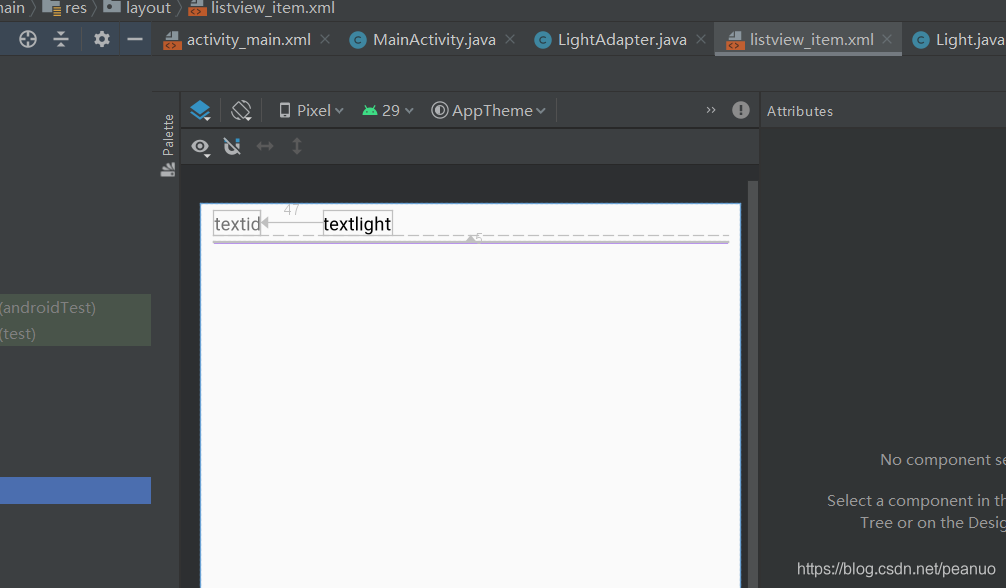The width and height of the screenshot is (1006, 588).
Task: Select the textlight view in design
Action: click(x=357, y=223)
